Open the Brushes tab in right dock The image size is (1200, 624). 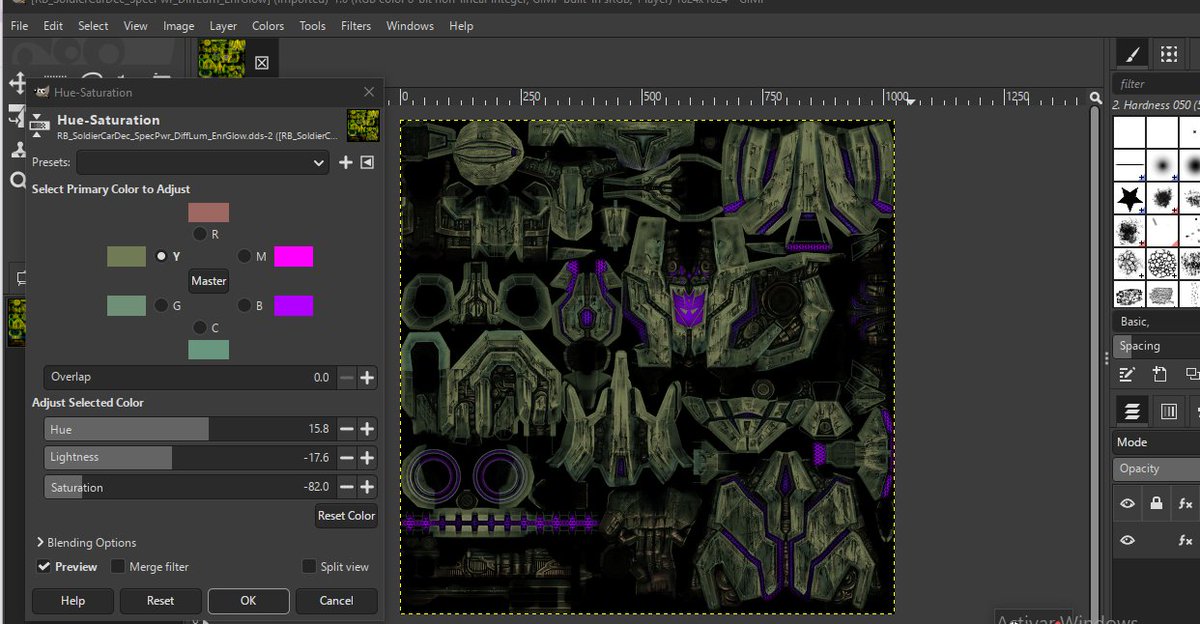pyautogui.click(x=1132, y=54)
